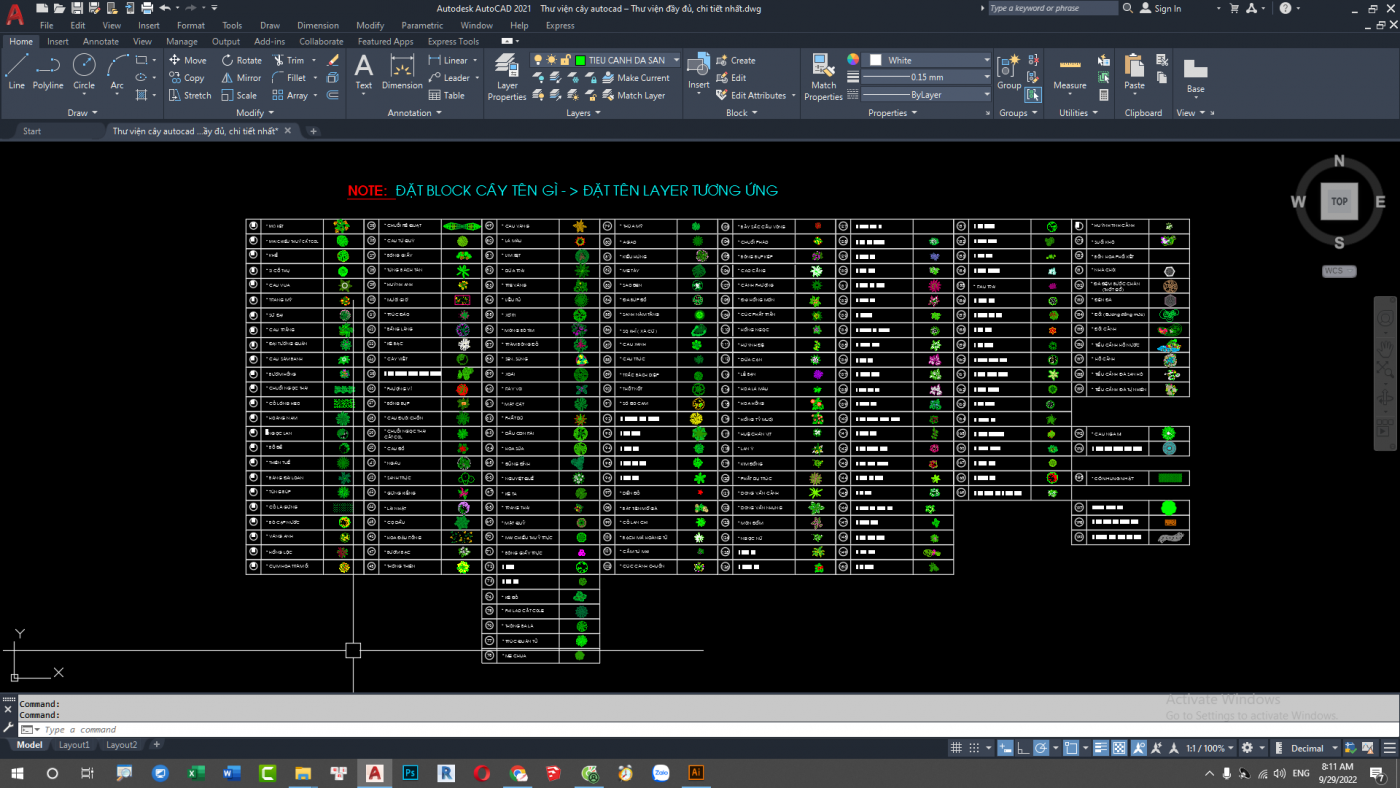Click the command line input field
The width and height of the screenshot is (1400, 788).
400,730
